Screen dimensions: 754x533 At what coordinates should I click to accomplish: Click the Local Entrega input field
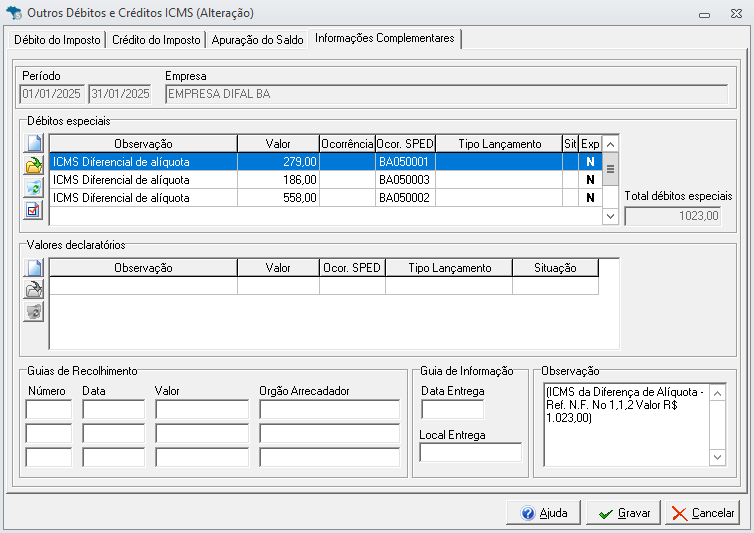pos(470,453)
